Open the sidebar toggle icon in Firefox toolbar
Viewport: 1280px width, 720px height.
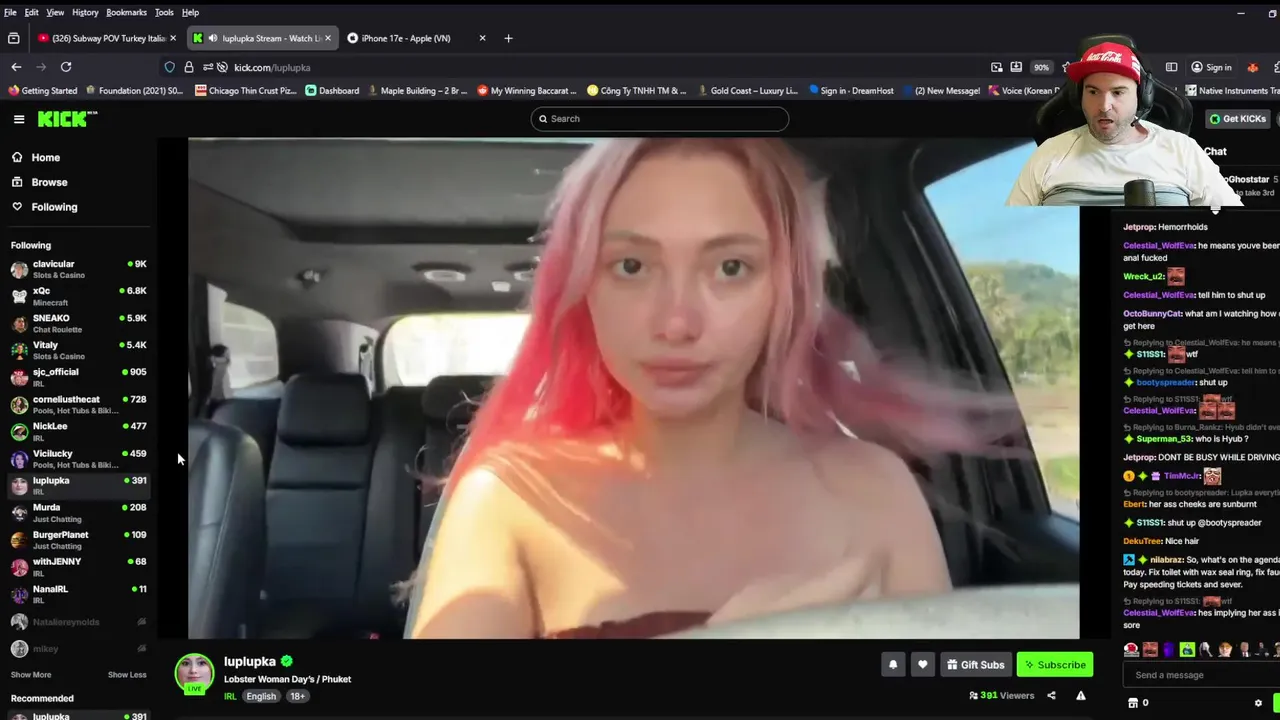(x=1171, y=67)
